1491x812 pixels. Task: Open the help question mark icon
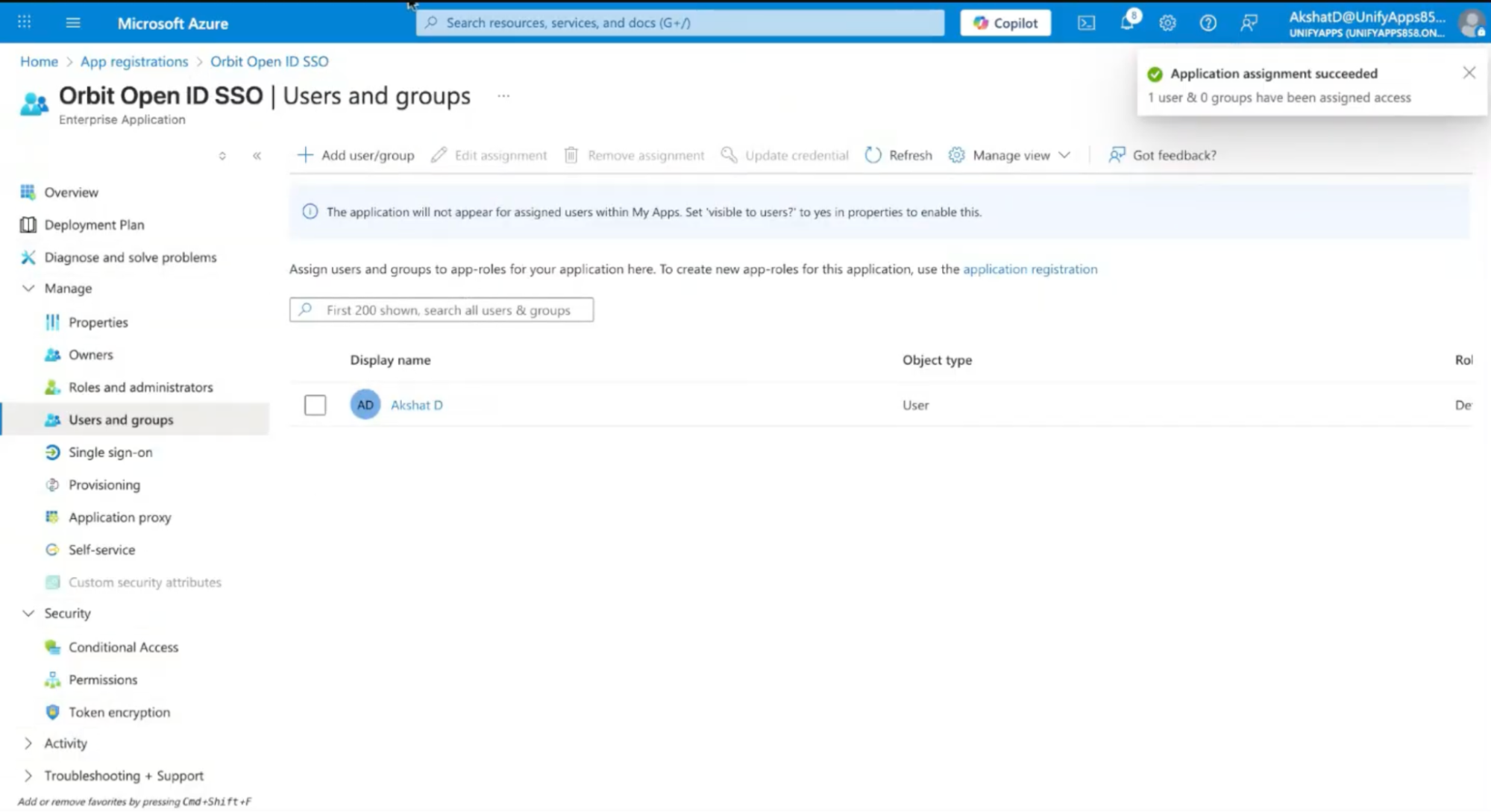(x=1208, y=23)
